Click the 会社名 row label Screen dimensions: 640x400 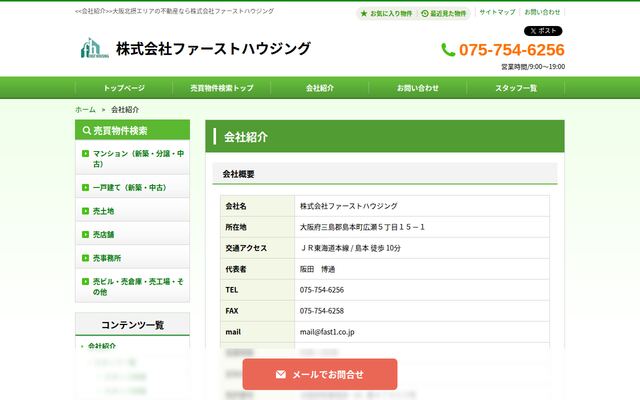236,206
